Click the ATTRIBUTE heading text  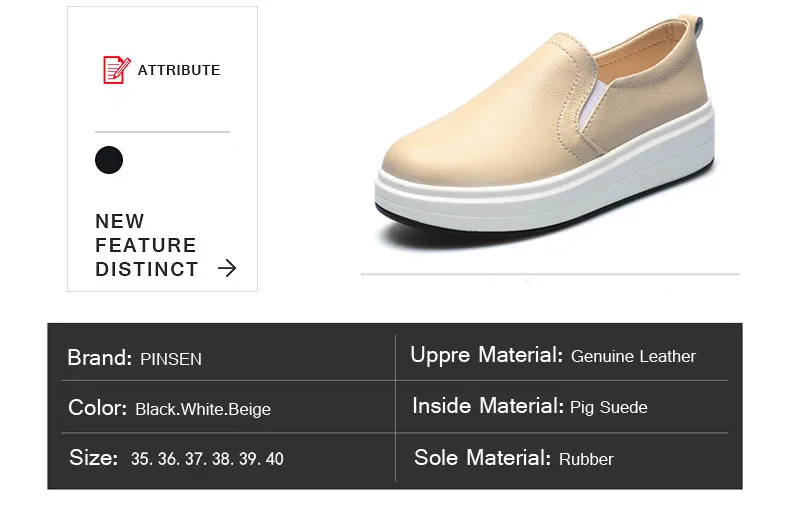[x=179, y=70]
